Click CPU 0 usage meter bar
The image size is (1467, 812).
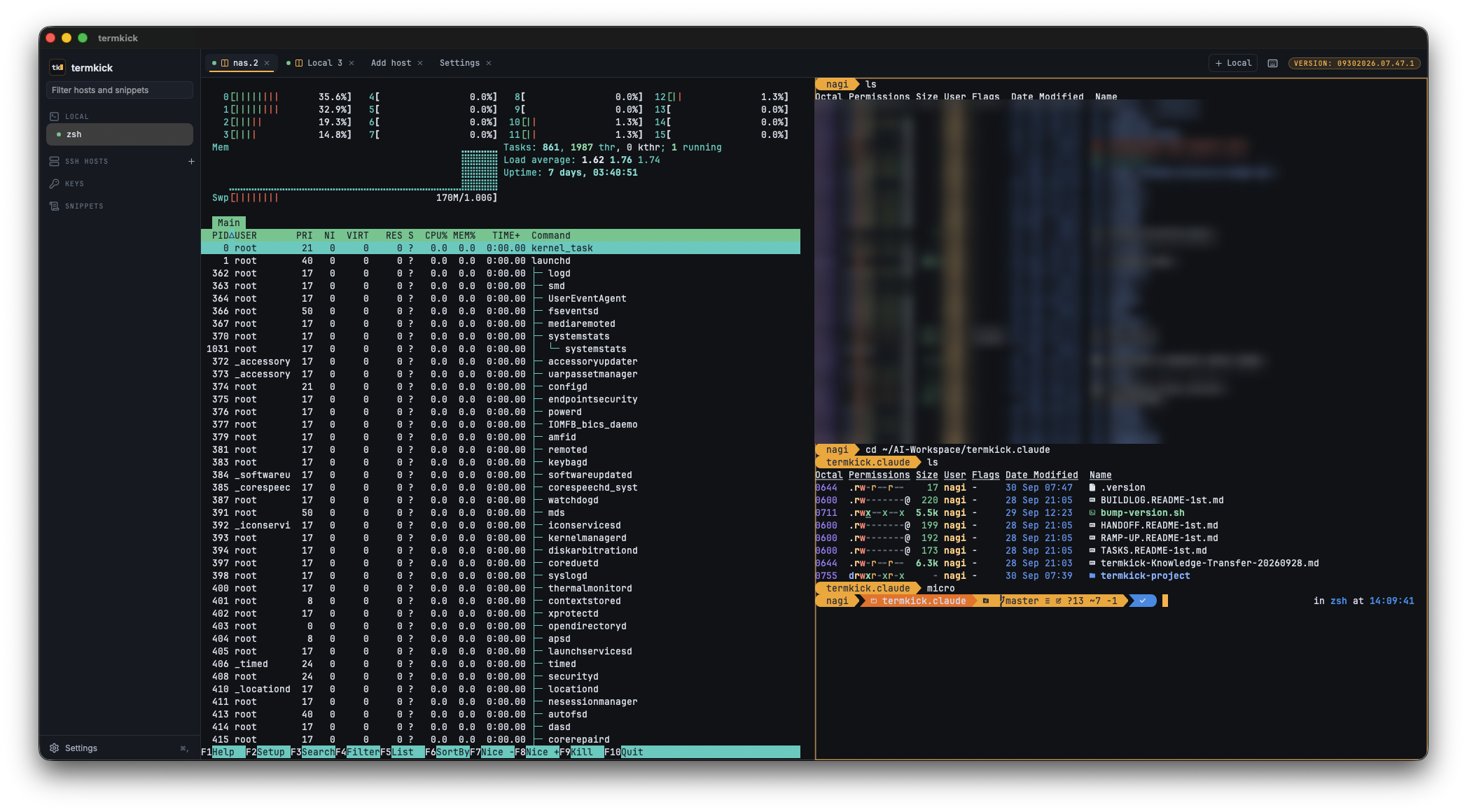(x=287, y=97)
